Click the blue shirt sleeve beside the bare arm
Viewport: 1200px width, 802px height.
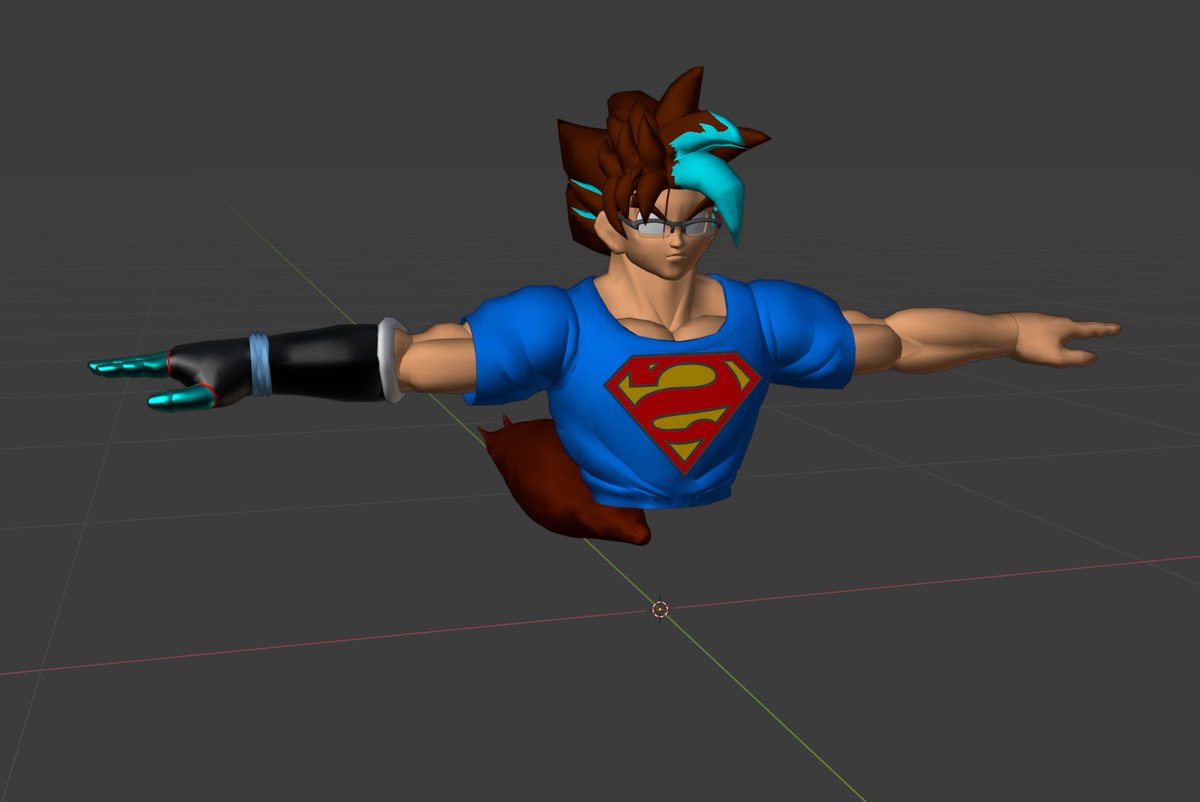pos(806,333)
